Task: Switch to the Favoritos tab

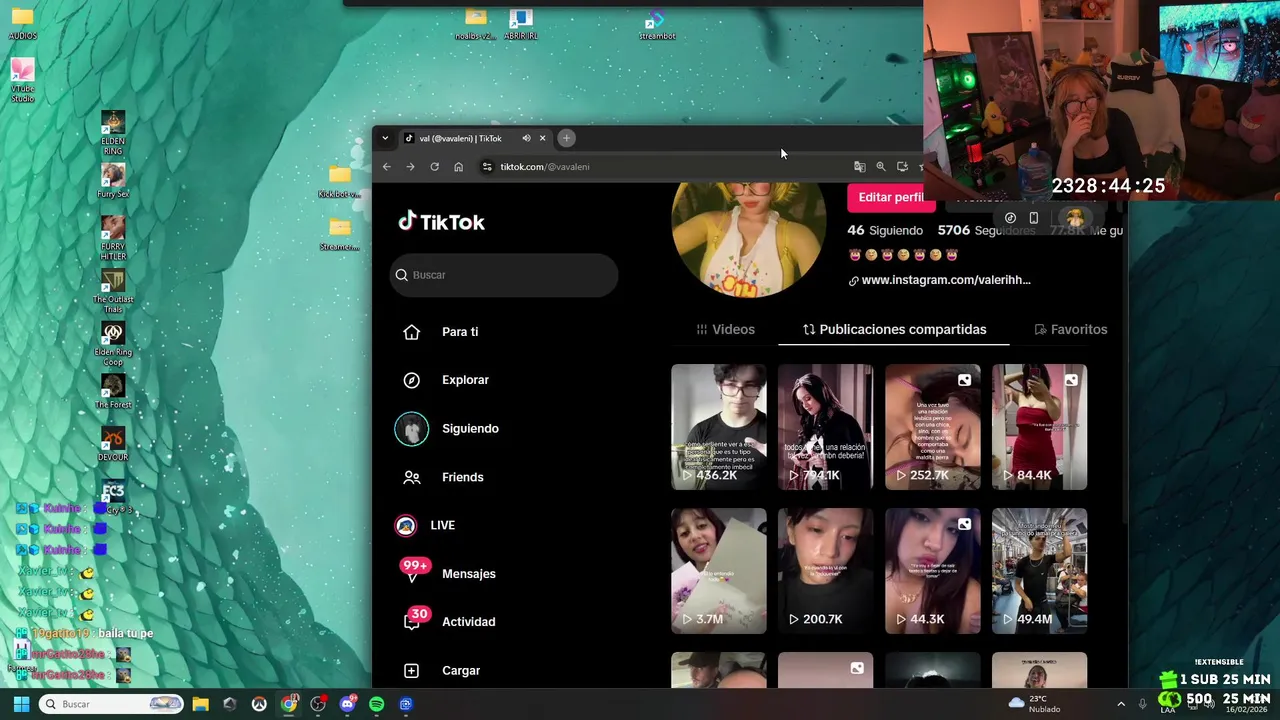Action: coord(1070,329)
